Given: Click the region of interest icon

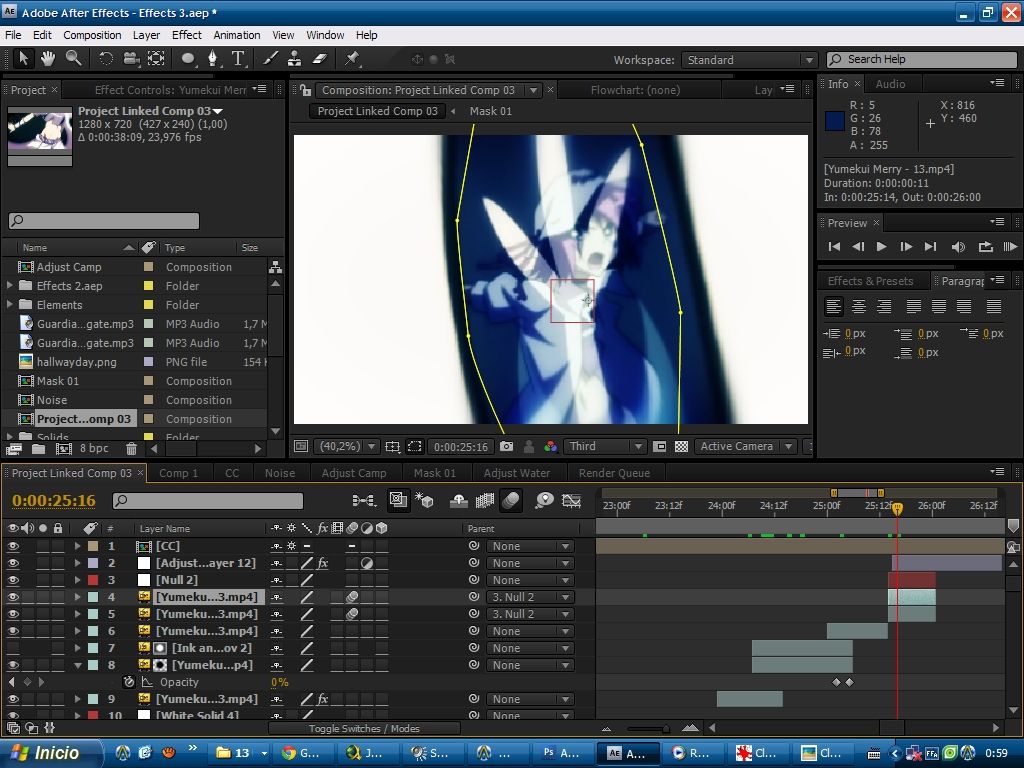Looking at the screenshot, I should pyautogui.click(x=415, y=446).
